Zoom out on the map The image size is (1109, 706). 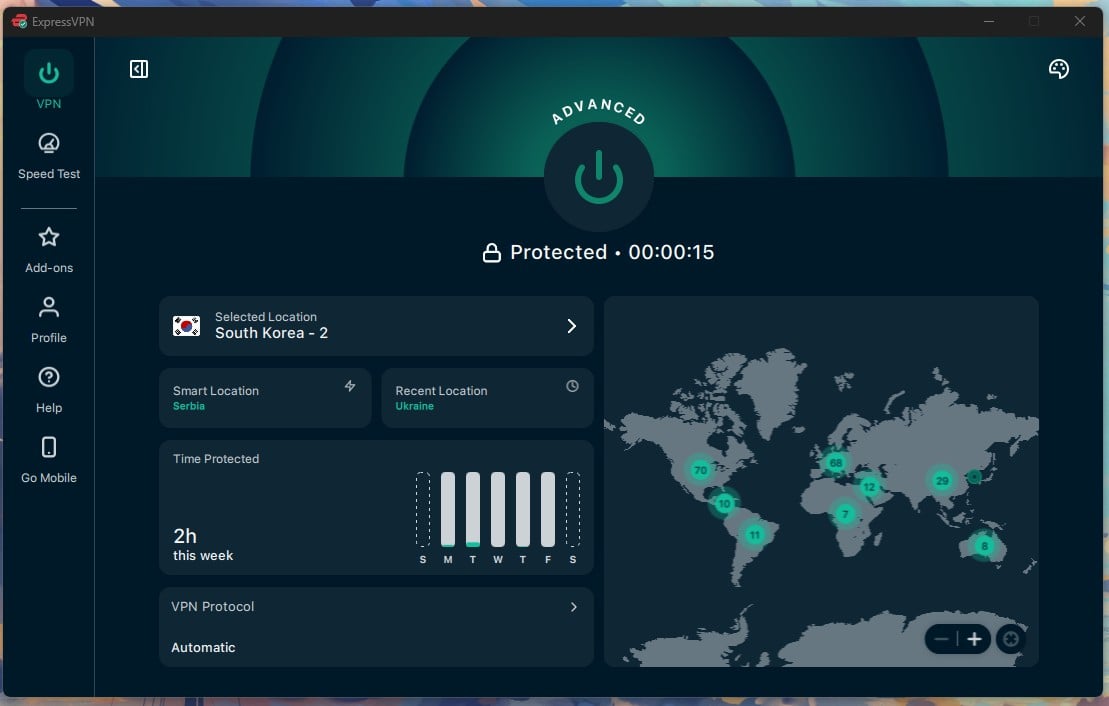941,640
